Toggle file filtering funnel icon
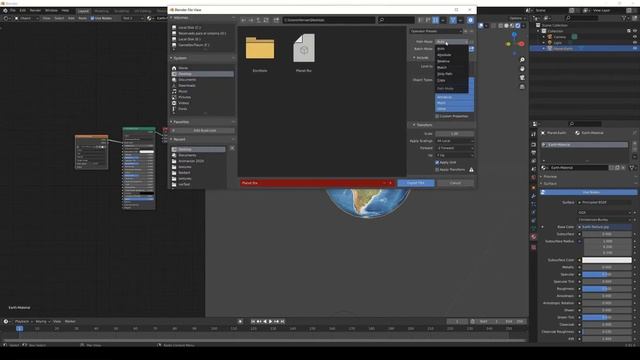The height and width of the screenshot is (360, 640). coord(453,20)
